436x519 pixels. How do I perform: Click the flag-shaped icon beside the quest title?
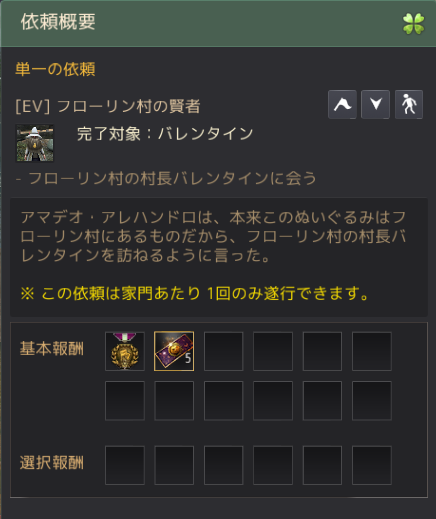(342, 104)
